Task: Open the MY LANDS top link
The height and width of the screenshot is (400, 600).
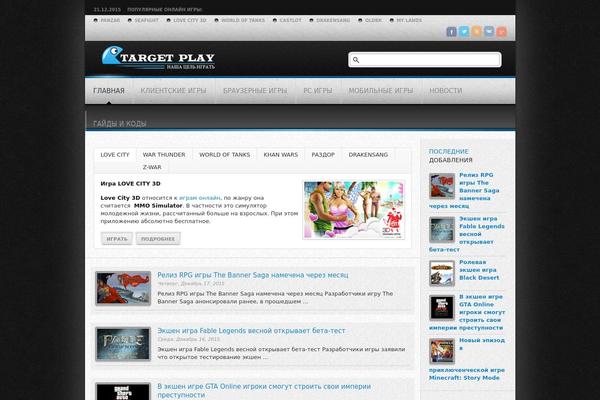Action: tap(409, 20)
